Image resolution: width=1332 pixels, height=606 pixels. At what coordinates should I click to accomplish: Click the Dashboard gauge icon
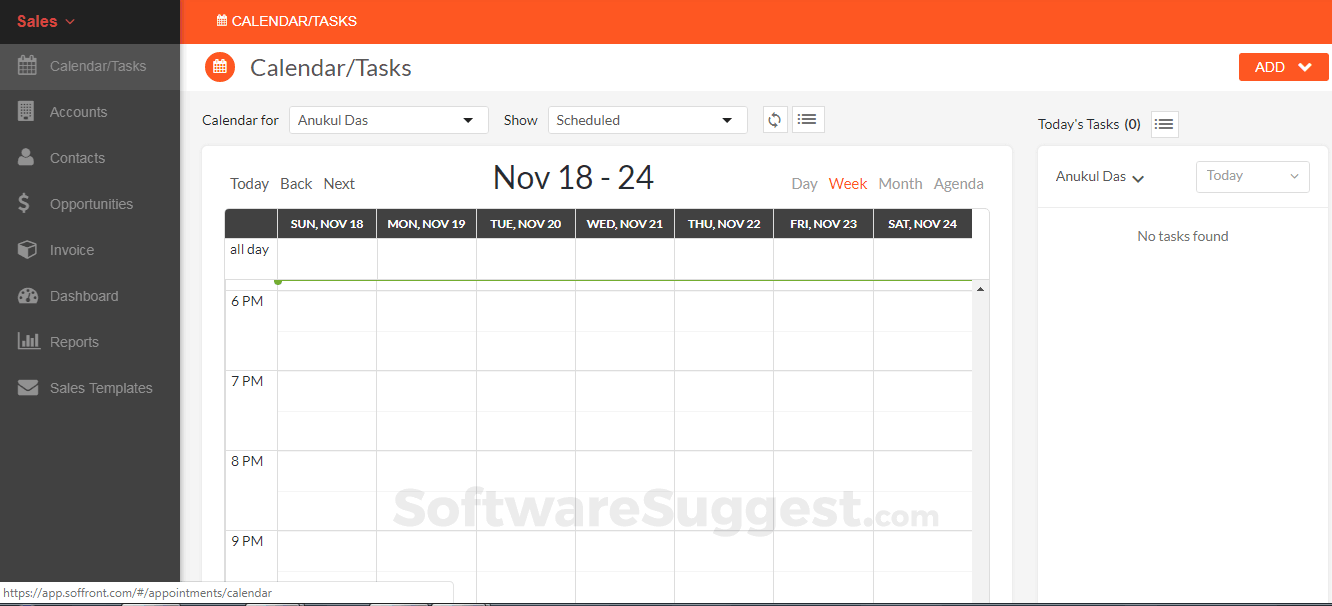28,296
